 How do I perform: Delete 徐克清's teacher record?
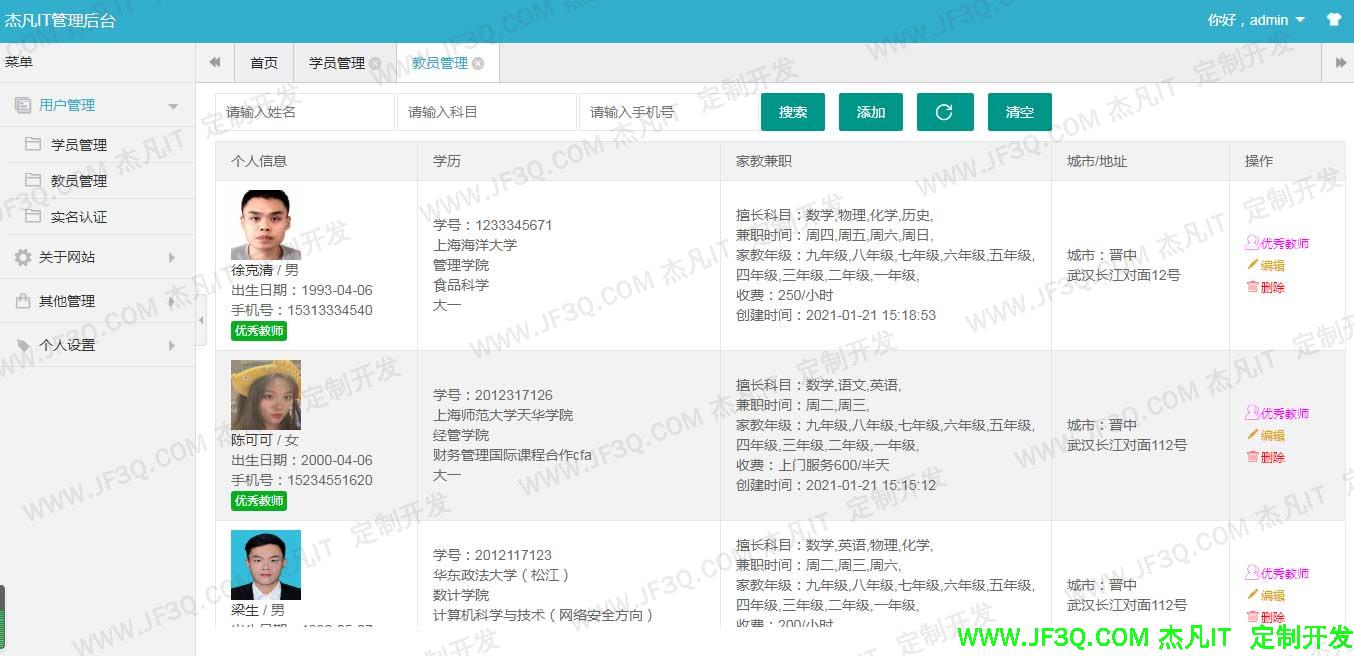pos(1266,287)
